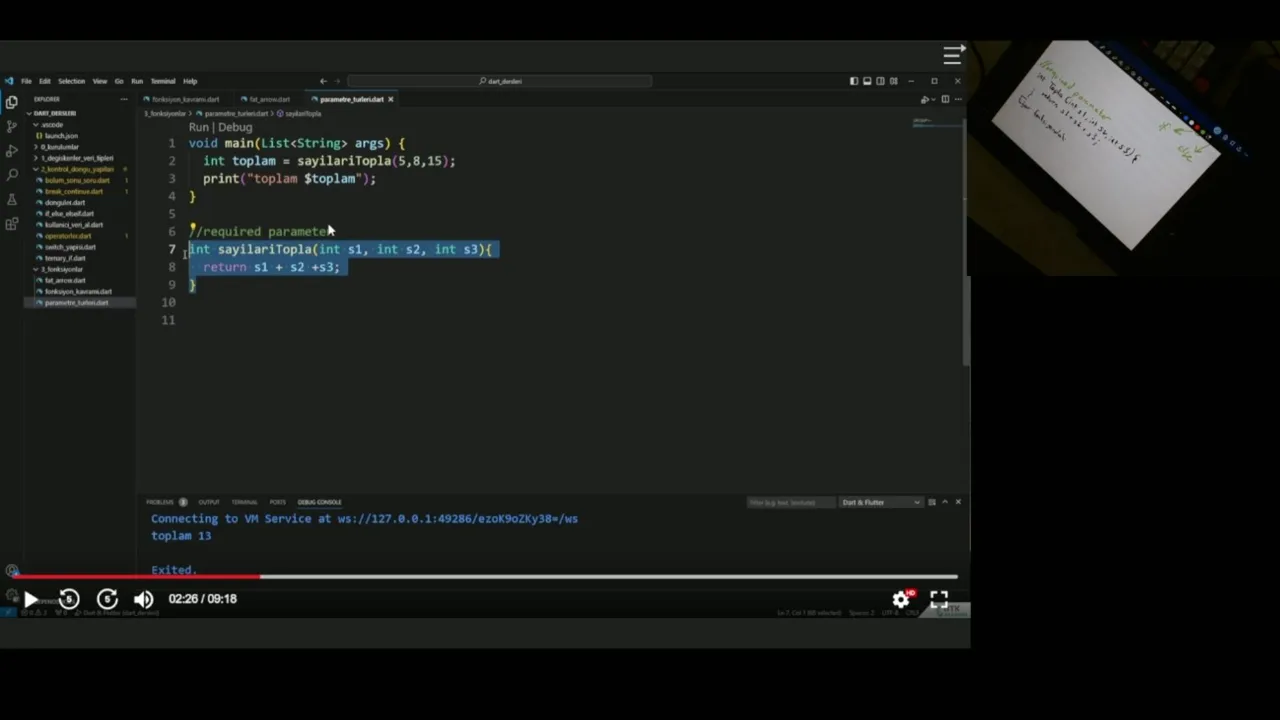This screenshot has width=1280, height=720.
Task: Open Explorer More Actions ellipsis
Action: tap(124, 100)
